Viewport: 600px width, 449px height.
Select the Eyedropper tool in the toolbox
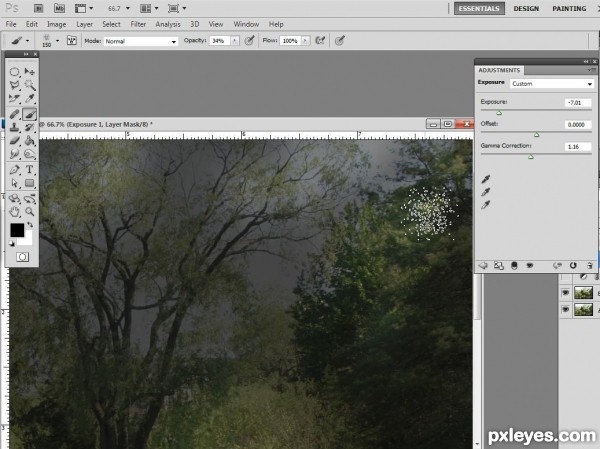[x=29, y=98]
